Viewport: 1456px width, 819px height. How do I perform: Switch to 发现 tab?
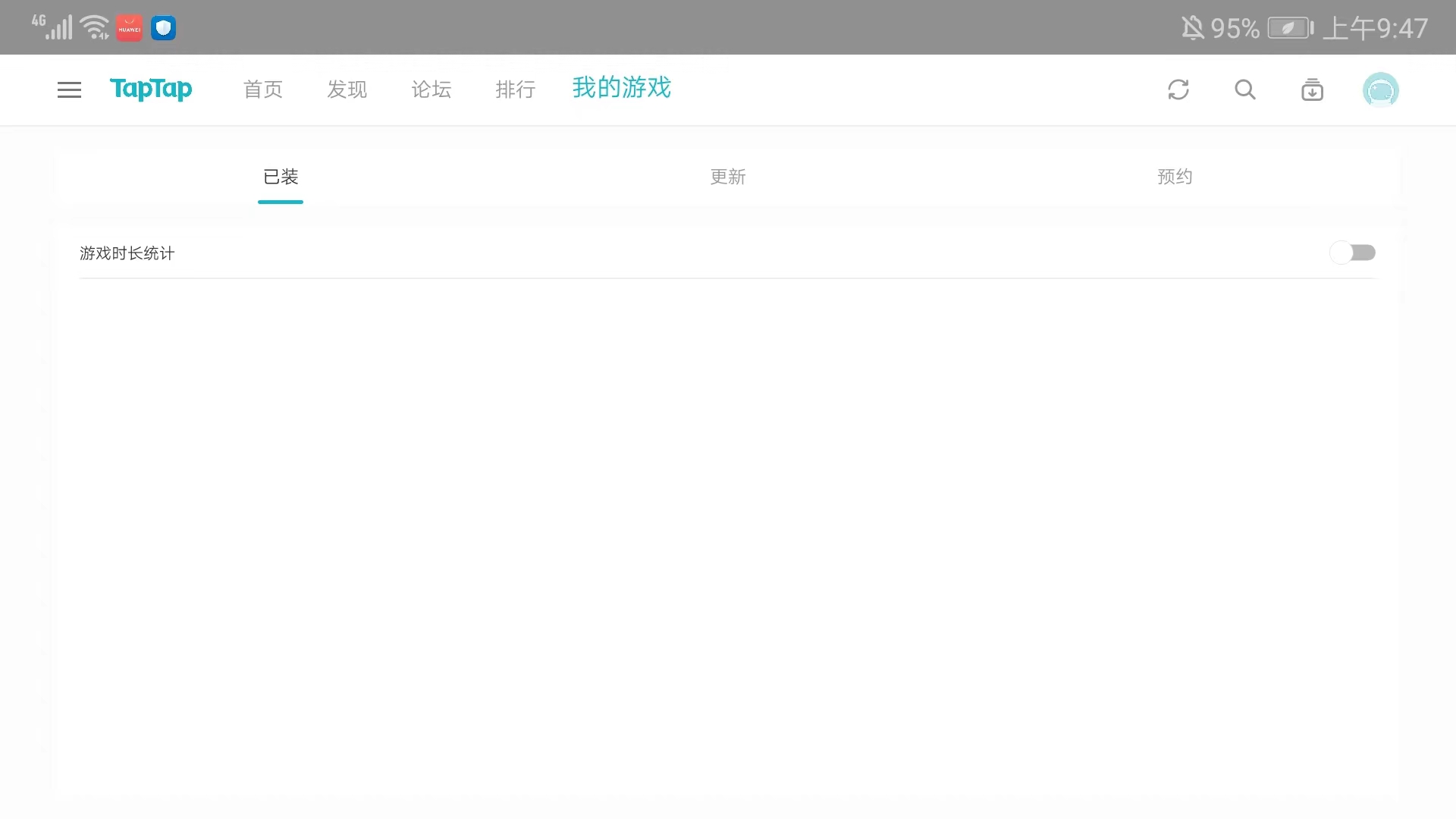point(347,89)
